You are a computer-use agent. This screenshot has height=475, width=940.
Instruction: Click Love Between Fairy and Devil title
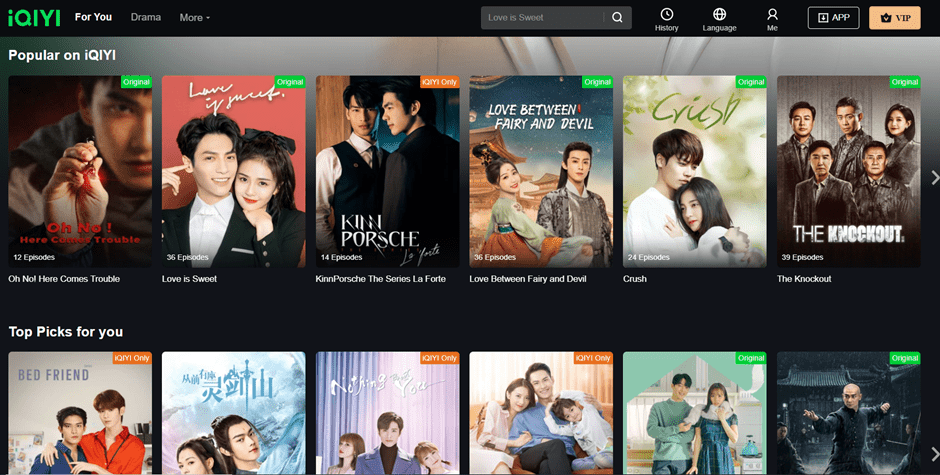point(528,279)
